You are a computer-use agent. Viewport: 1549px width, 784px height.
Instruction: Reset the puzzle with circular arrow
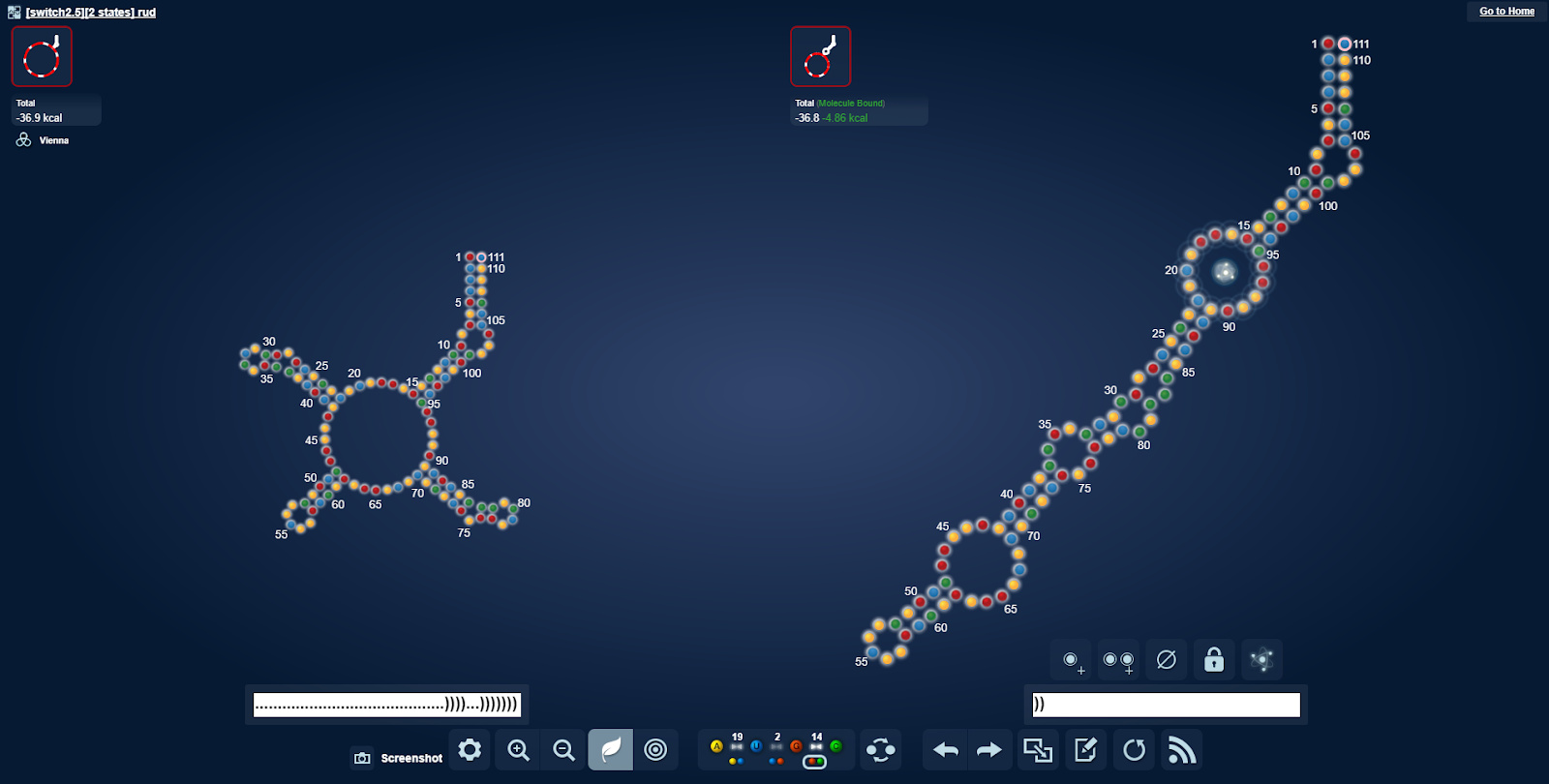coord(1134,750)
